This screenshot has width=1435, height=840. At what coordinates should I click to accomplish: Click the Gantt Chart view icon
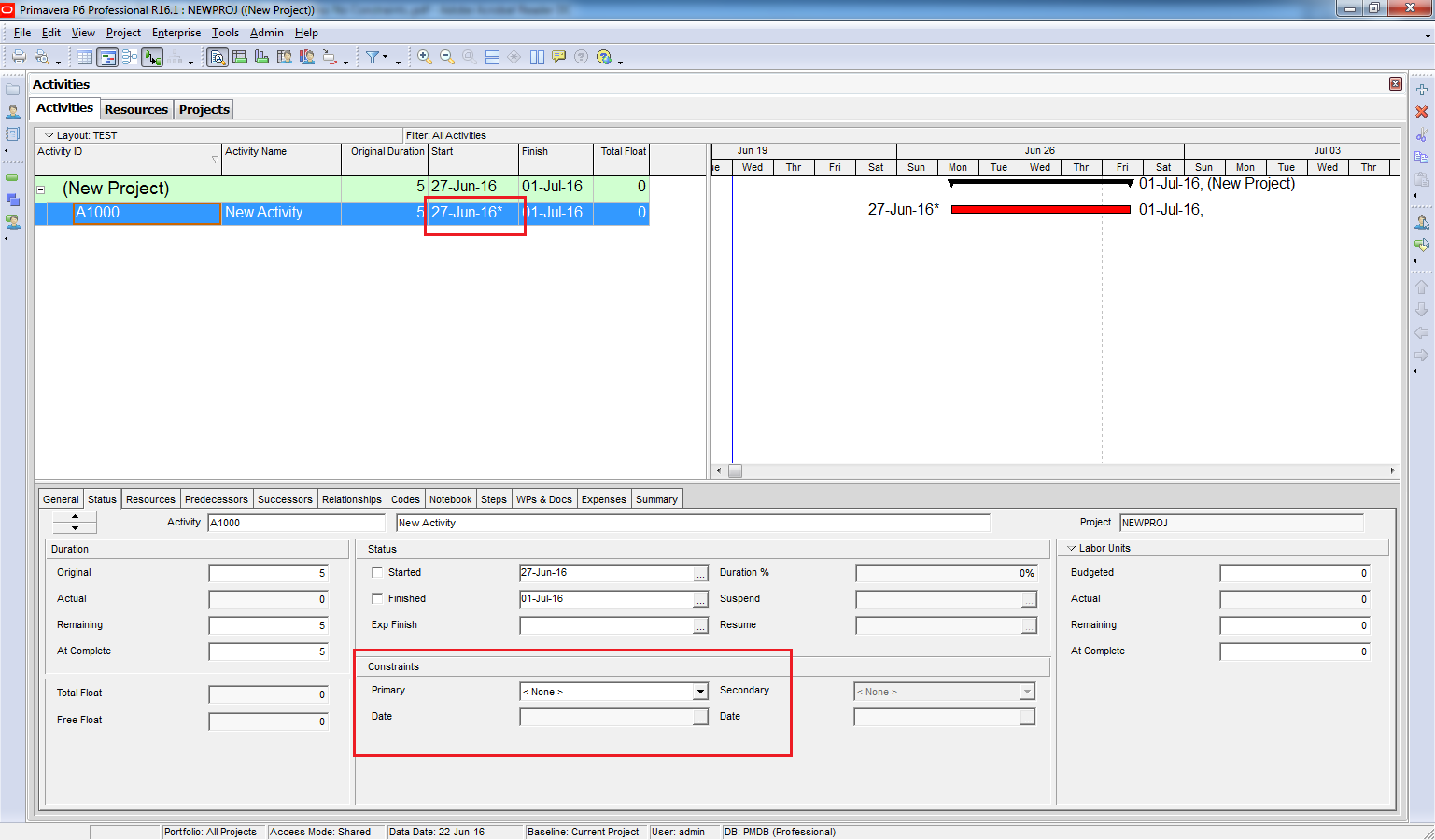[x=107, y=58]
